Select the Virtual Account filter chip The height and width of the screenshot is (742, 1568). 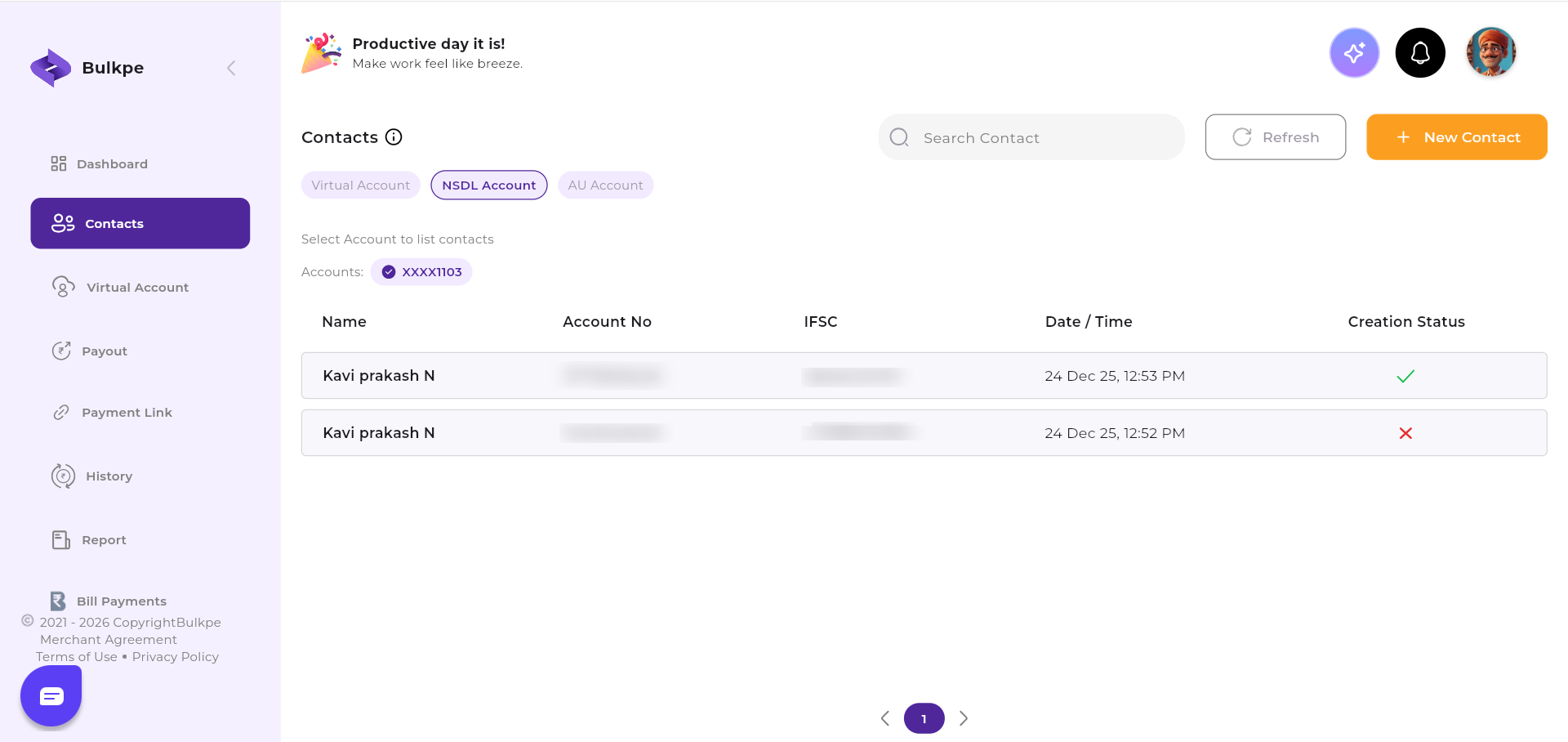[360, 185]
